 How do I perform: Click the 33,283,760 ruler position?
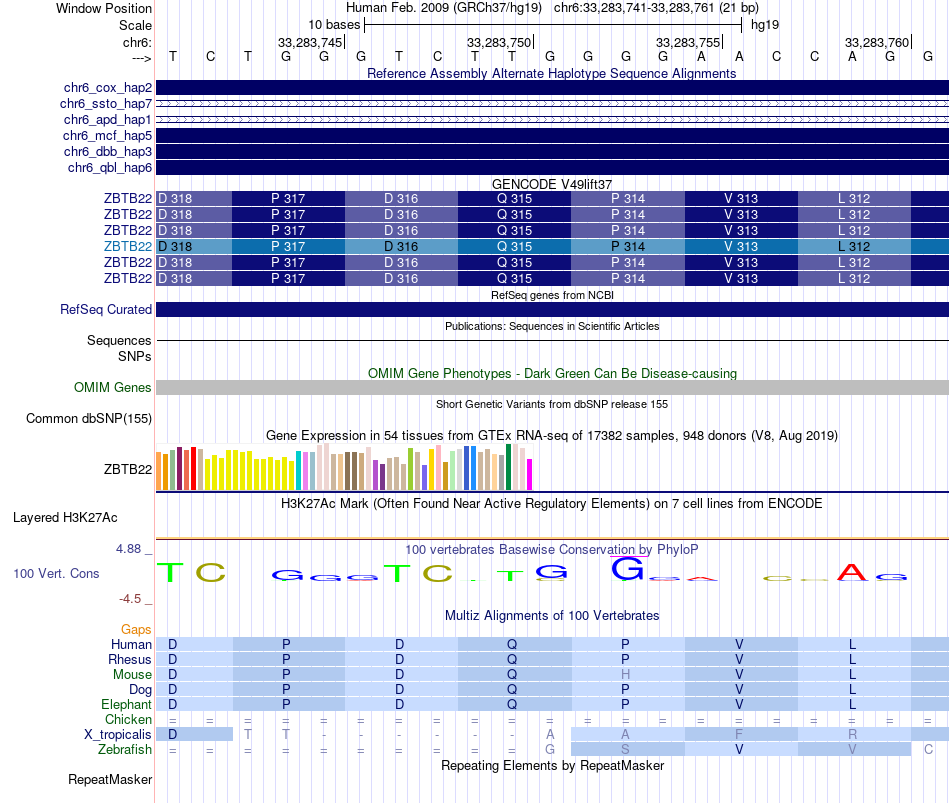tap(877, 42)
